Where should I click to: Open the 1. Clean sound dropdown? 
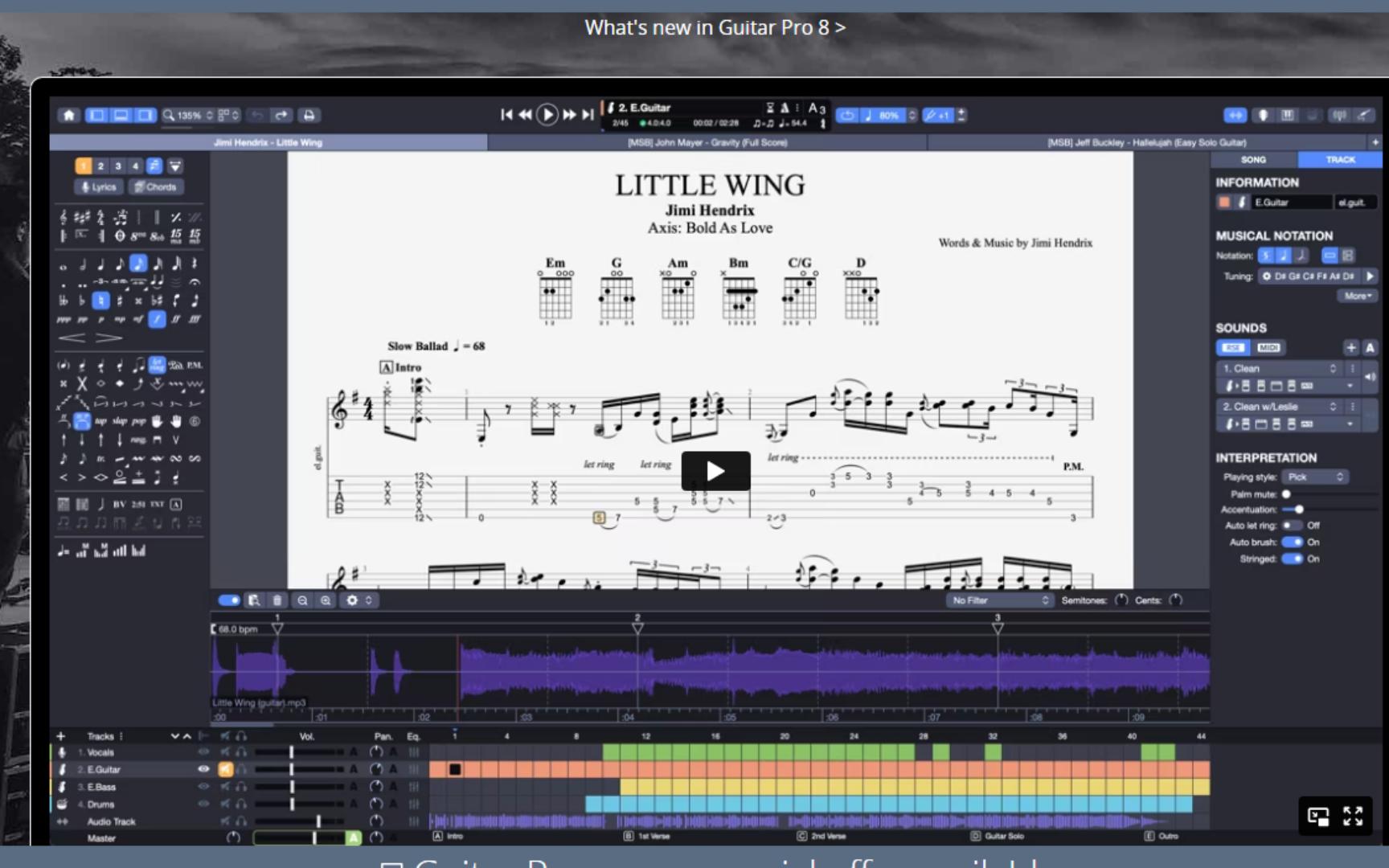1279,369
